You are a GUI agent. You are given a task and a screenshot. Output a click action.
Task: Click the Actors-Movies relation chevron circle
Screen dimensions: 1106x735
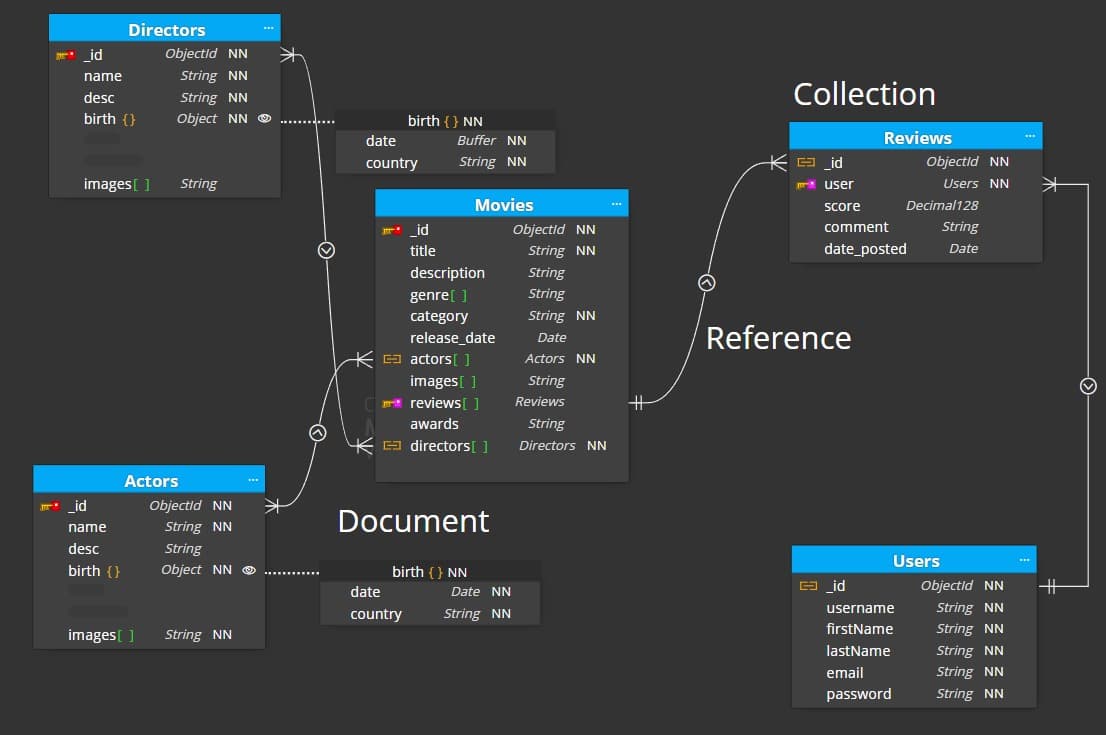[318, 433]
